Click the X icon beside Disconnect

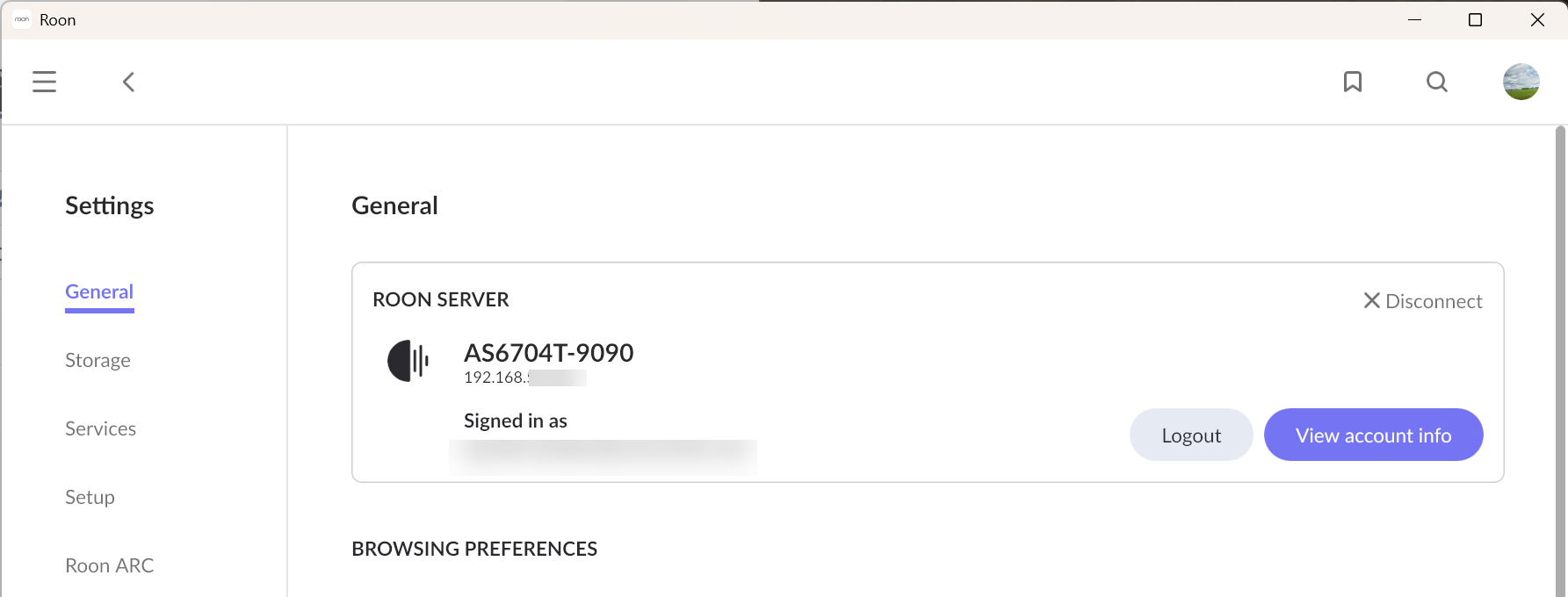[x=1371, y=301]
